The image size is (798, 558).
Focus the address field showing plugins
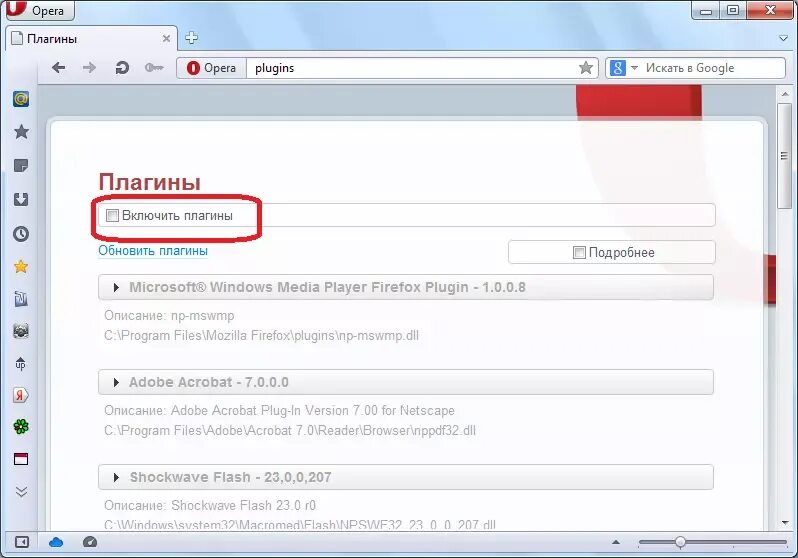coord(411,68)
